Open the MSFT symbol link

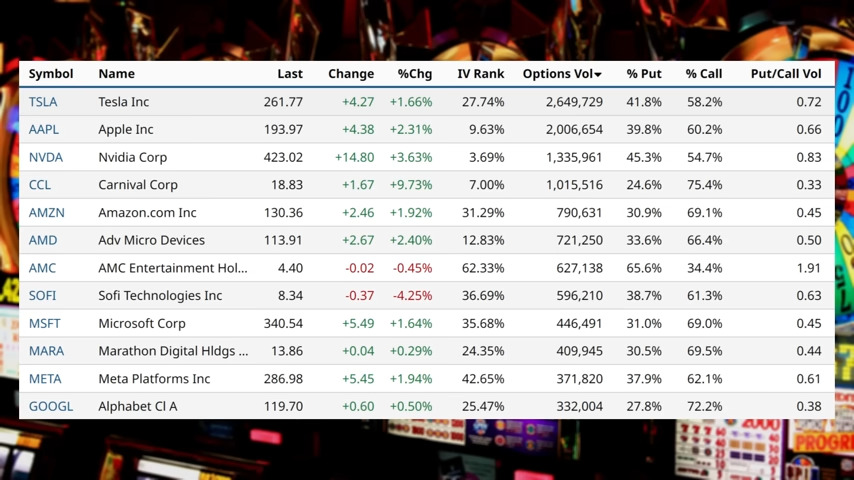pyautogui.click(x=45, y=323)
